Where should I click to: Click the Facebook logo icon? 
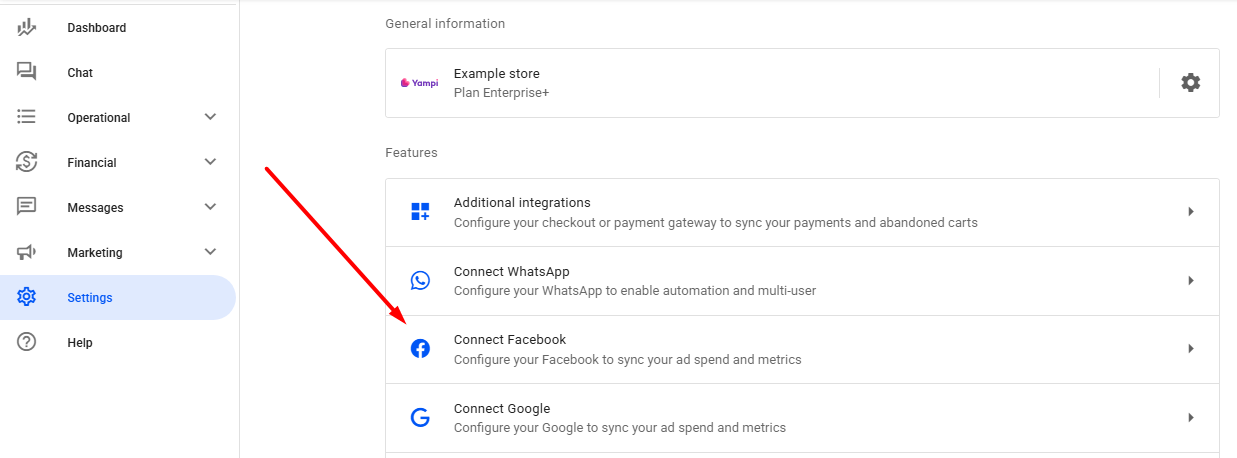[x=420, y=349]
